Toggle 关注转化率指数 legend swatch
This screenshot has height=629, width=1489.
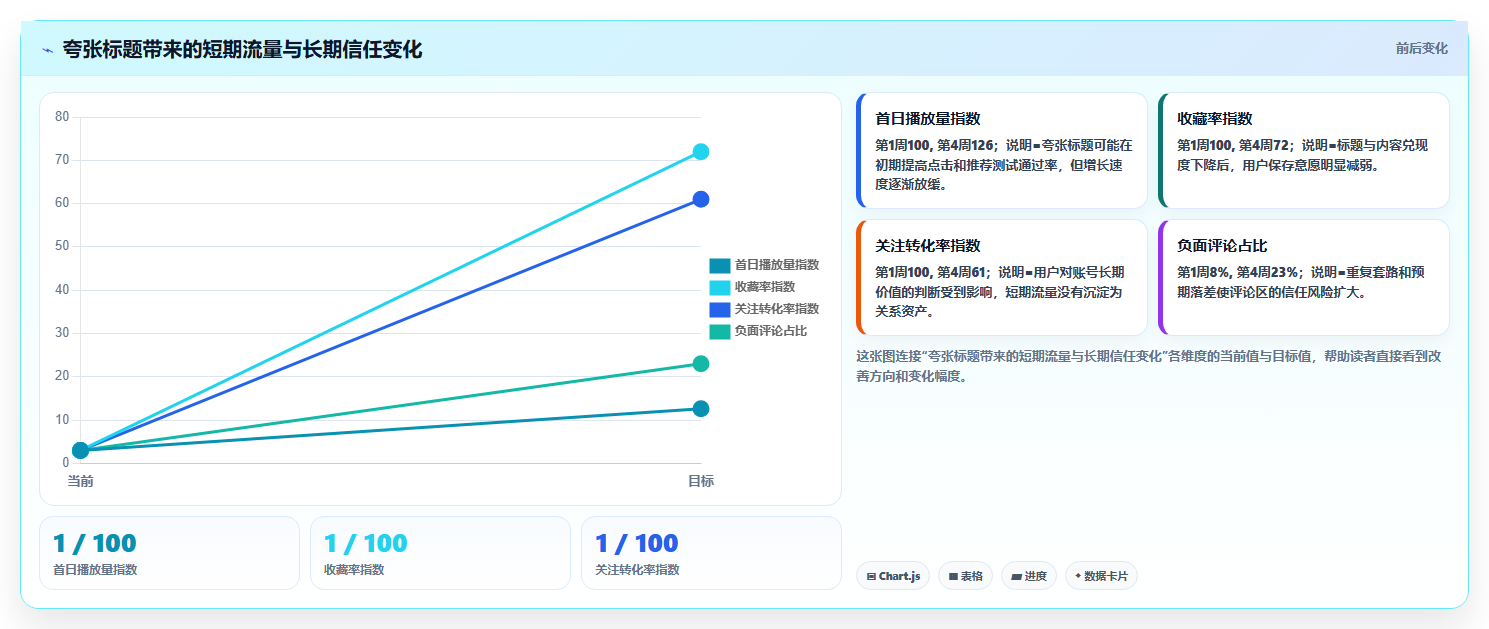720,310
